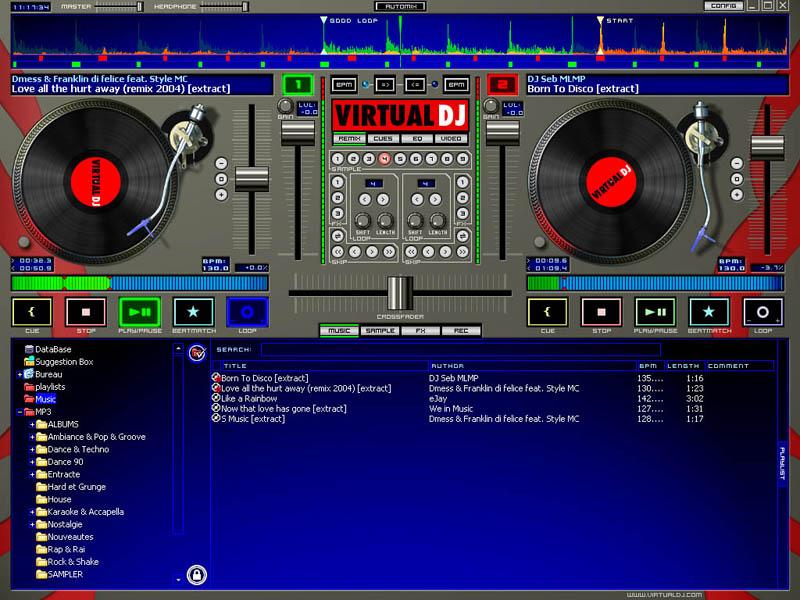Select deck 1 with the green button
The width and height of the screenshot is (800, 600).
296,85
